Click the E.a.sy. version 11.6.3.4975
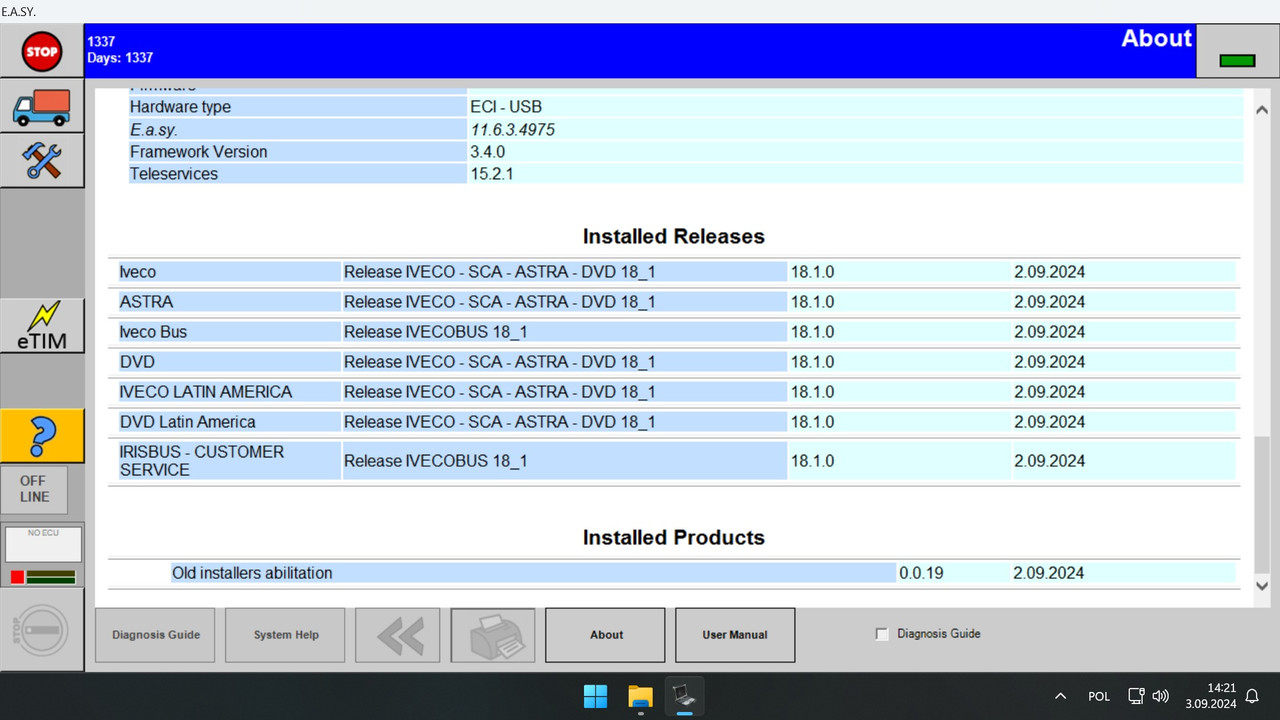The height and width of the screenshot is (720, 1280). [x=512, y=130]
